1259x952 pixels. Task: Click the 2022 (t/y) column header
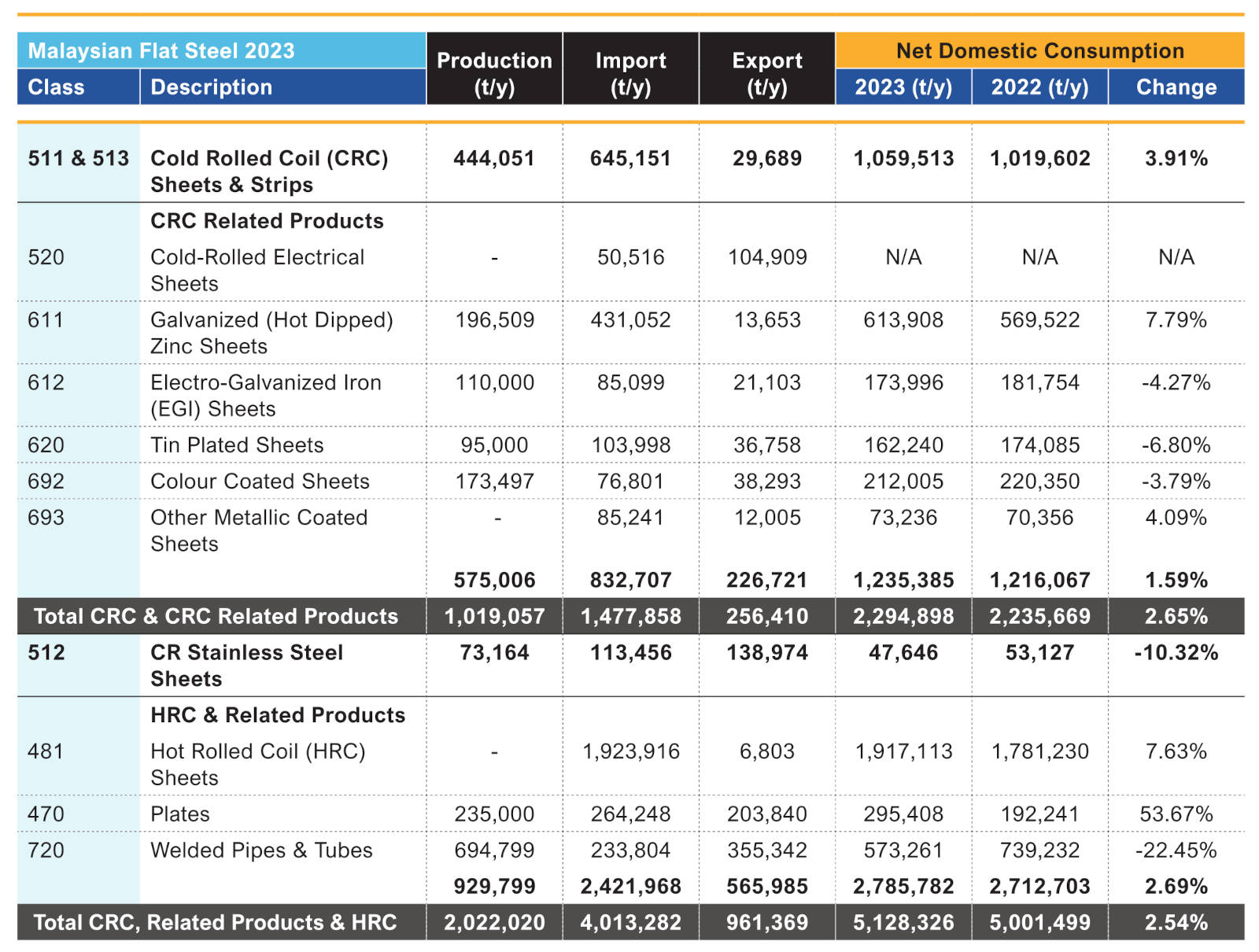[1039, 87]
